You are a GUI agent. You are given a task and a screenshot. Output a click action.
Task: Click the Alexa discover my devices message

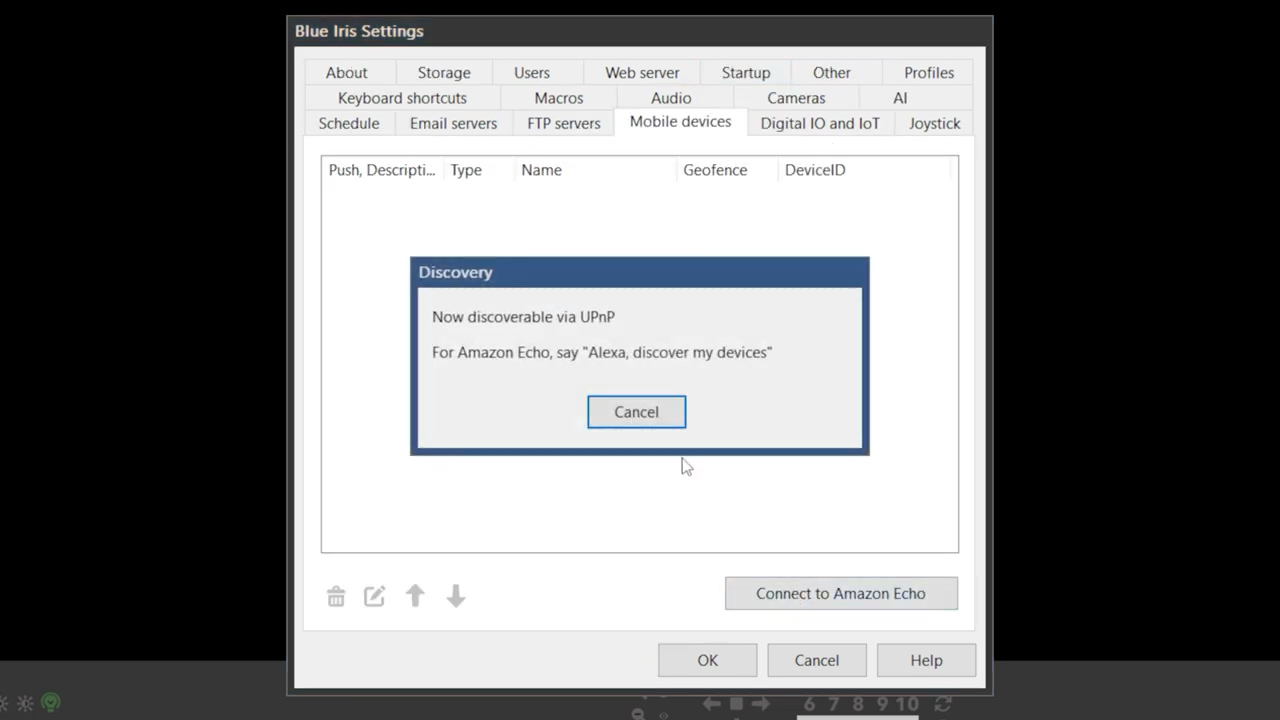click(602, 352)
